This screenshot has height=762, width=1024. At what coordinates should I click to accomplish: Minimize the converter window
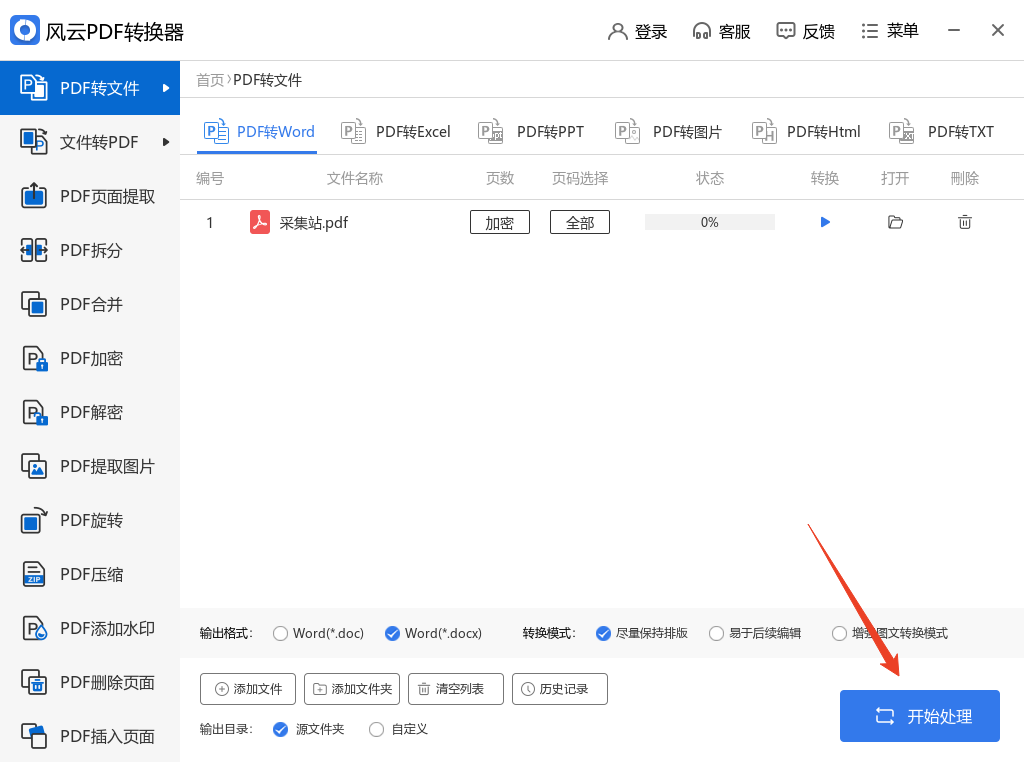coord(954,30)
